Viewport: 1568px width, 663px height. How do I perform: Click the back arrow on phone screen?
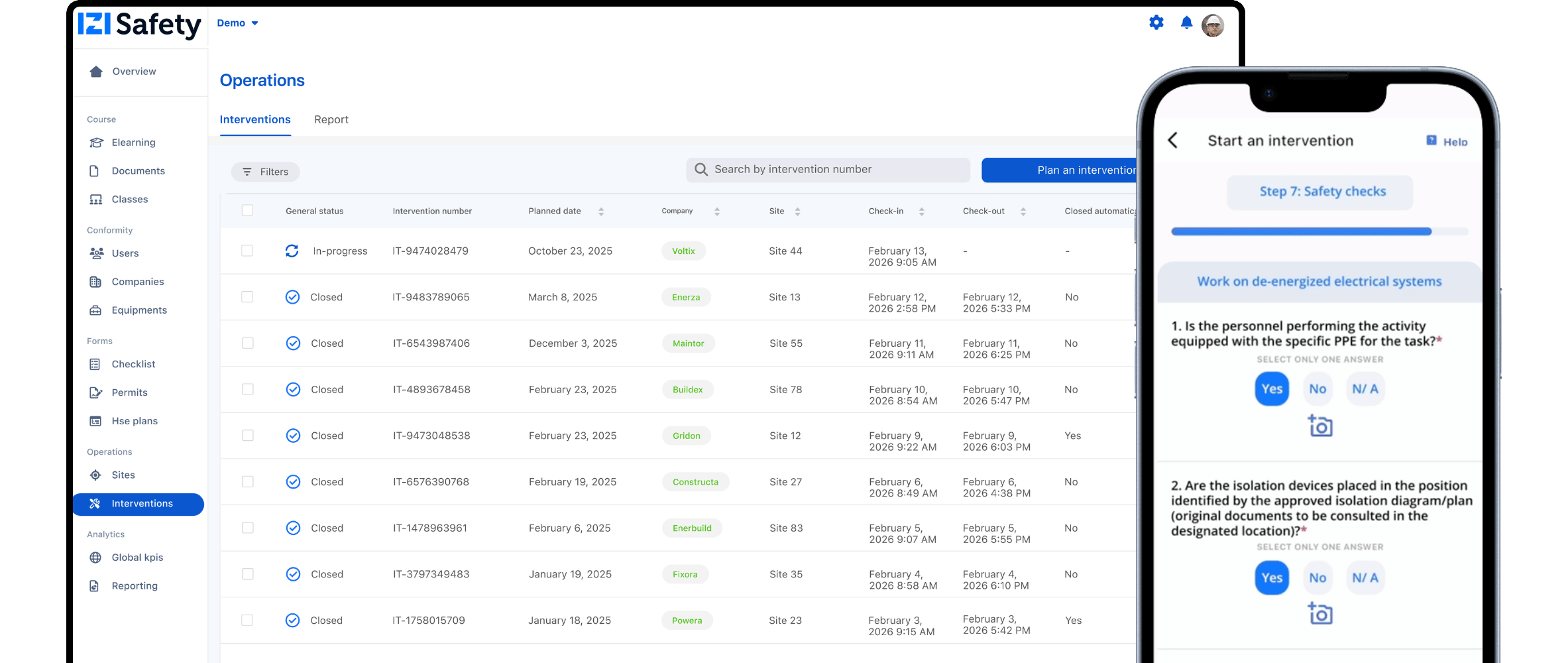[1172, 141]
